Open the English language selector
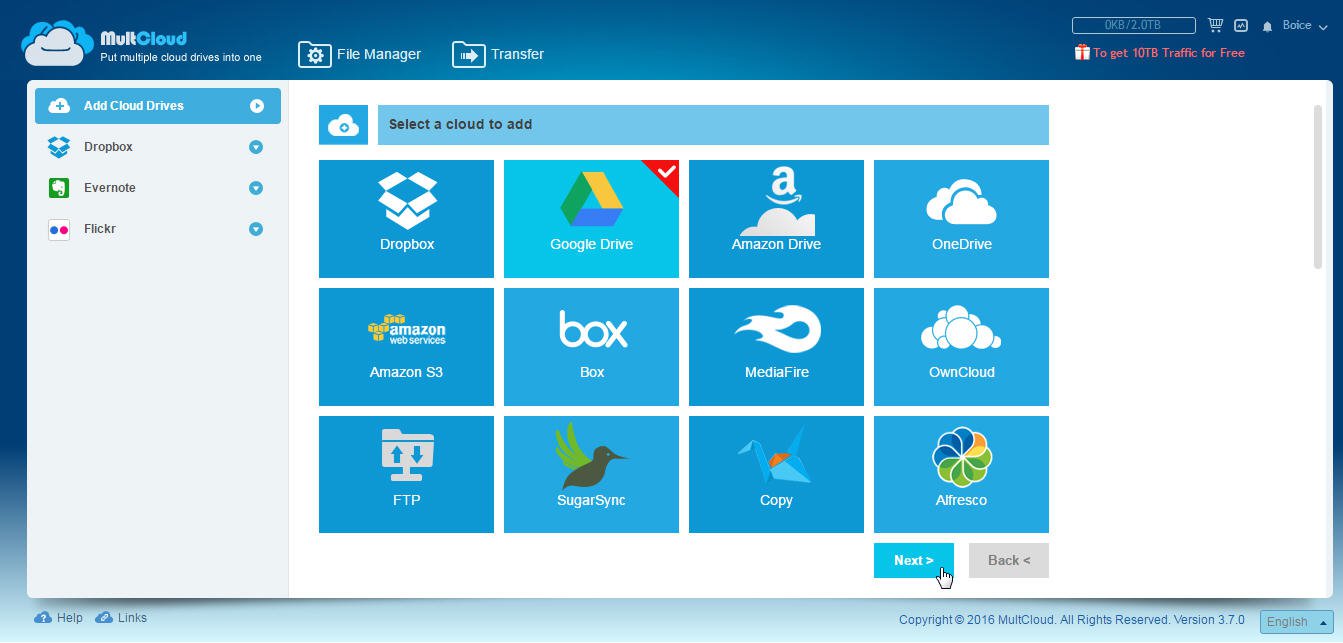 coord(1293,621)
